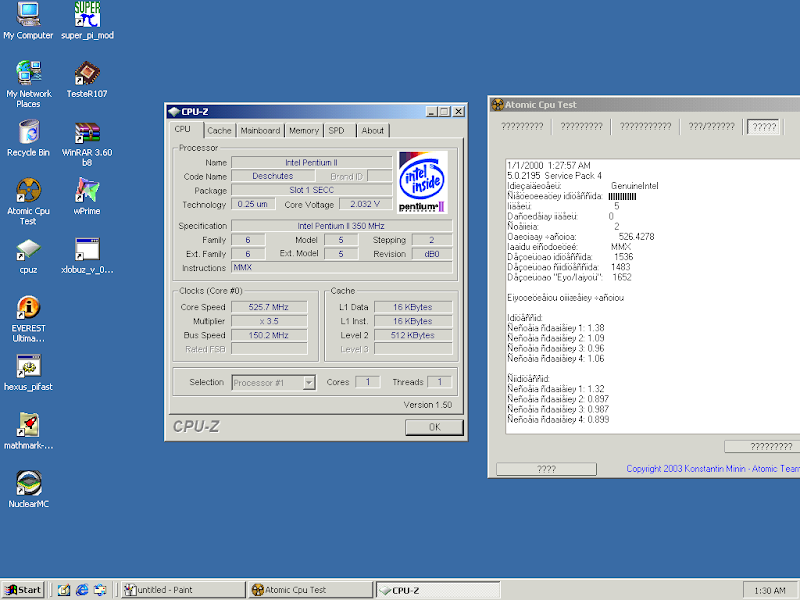Open the About tab in CPU-Z
The width and height of the screenshot is (800, 600).
click(372, 130)
